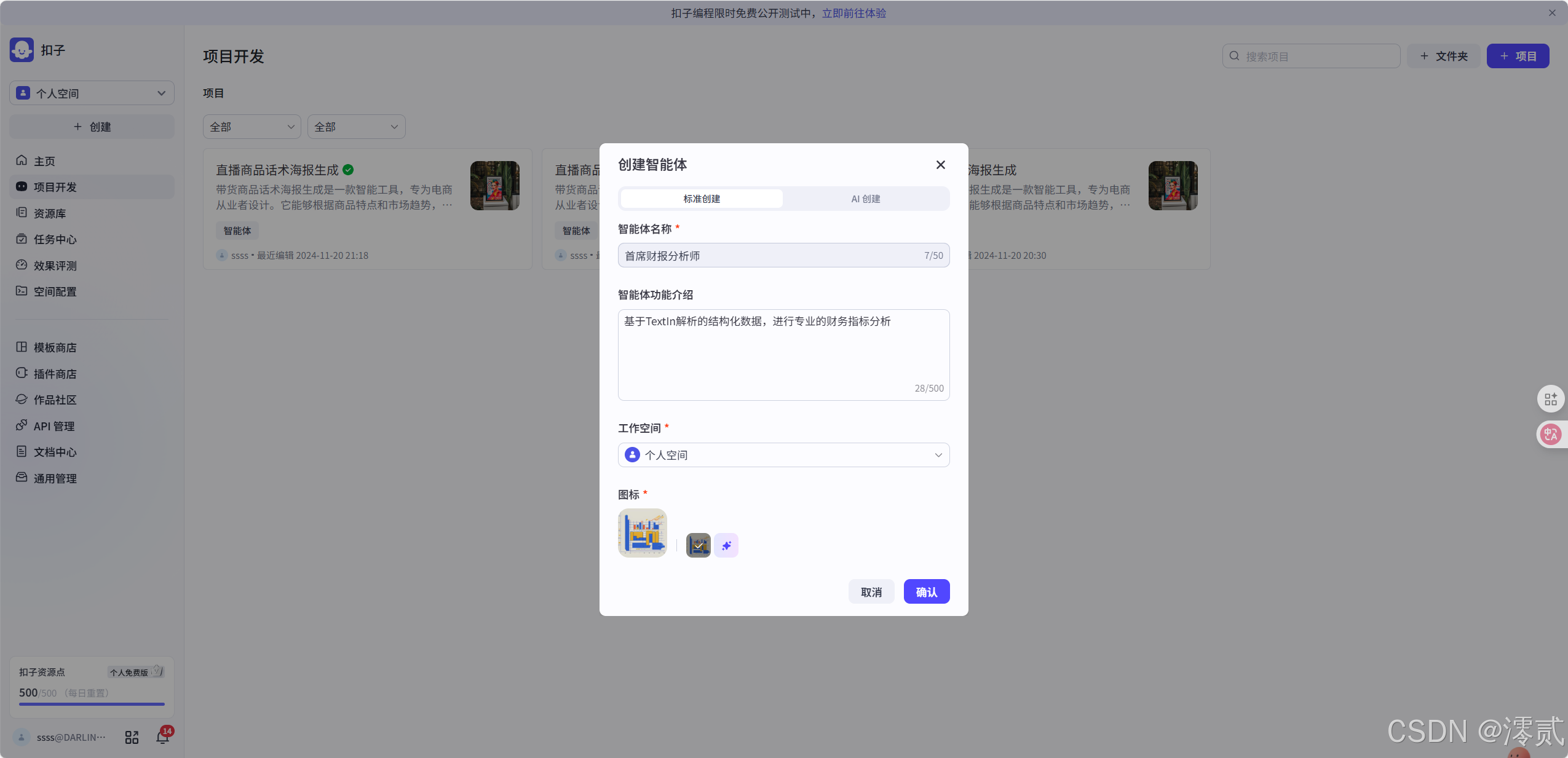Click the 扣子 logo icon
Image resolution: width=1568 pixels, height=758 pixels.
(x=22, y=50)
